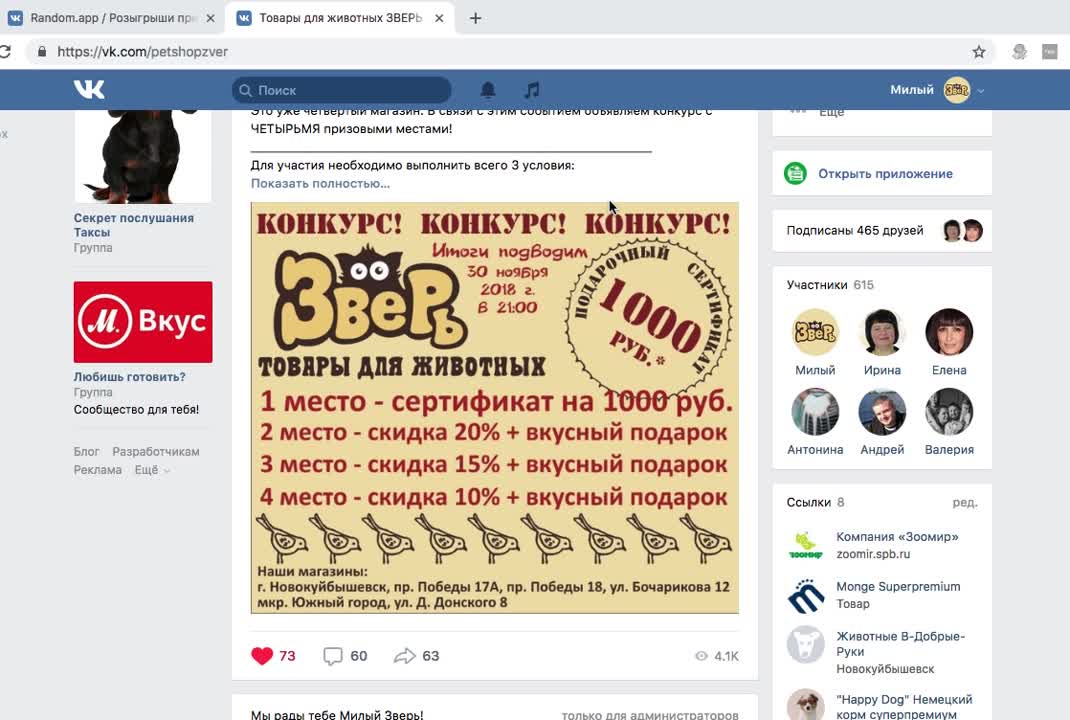Open the Happy Dog link
This screenshot has height=720, width=1070.
[904, 707]
